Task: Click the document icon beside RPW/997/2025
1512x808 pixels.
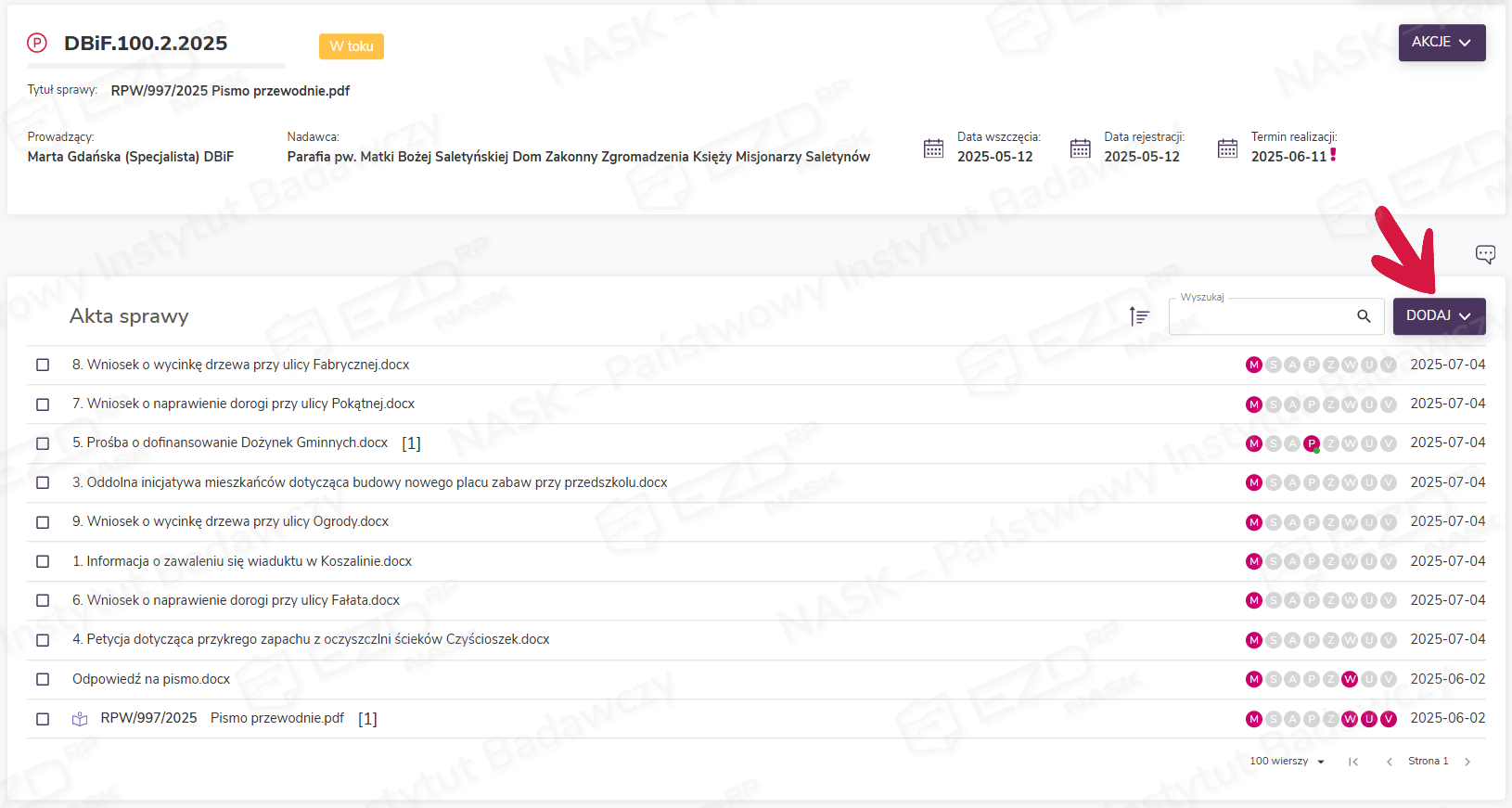Action: 80,719
